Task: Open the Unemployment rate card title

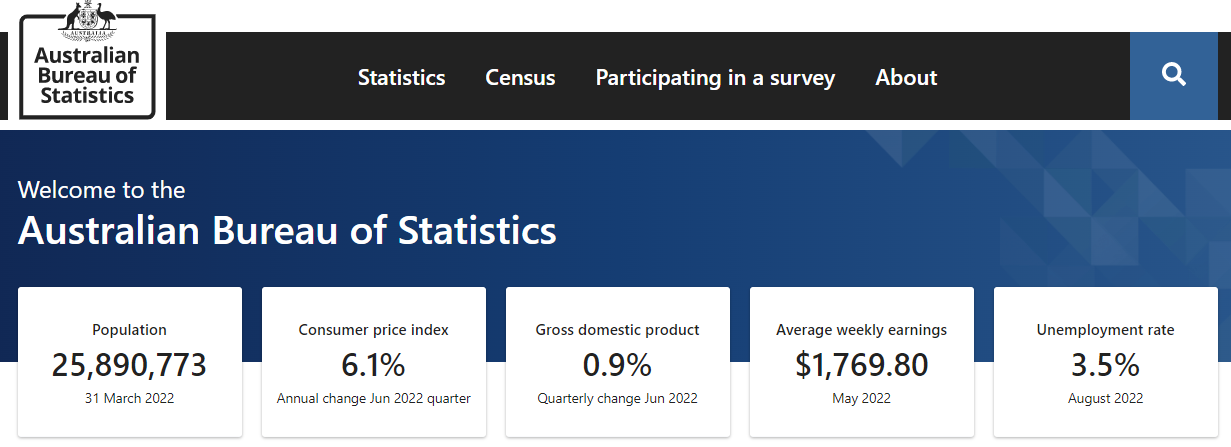Action: pos(1106,330)
